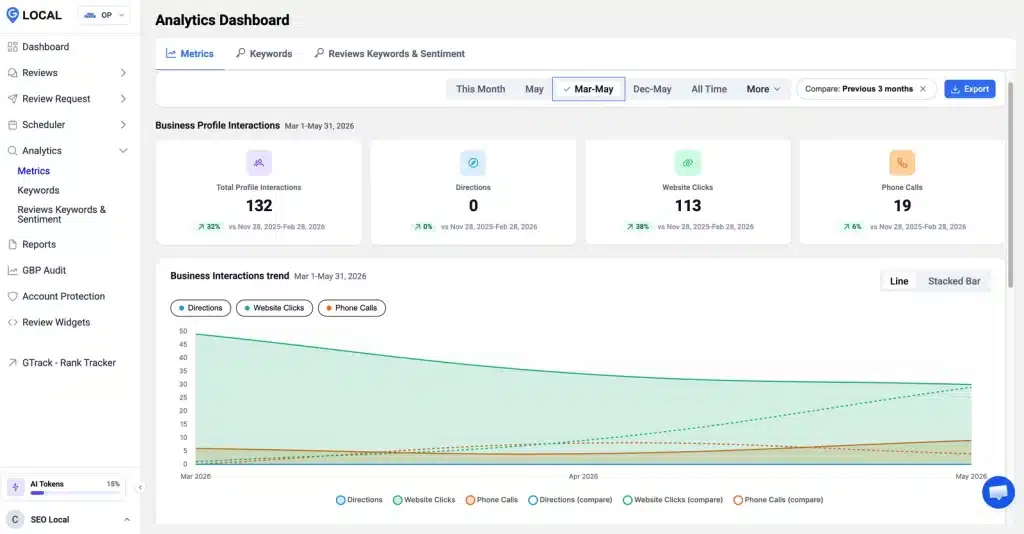This screenshot has height=534, width=1024.
Task: Click the Review Request paper plane icon
Action: 12,99
